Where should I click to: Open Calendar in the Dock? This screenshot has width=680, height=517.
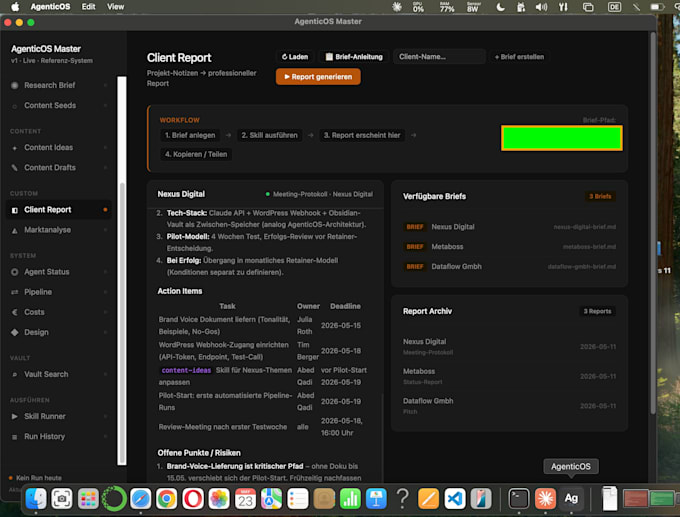coord(245,498)
